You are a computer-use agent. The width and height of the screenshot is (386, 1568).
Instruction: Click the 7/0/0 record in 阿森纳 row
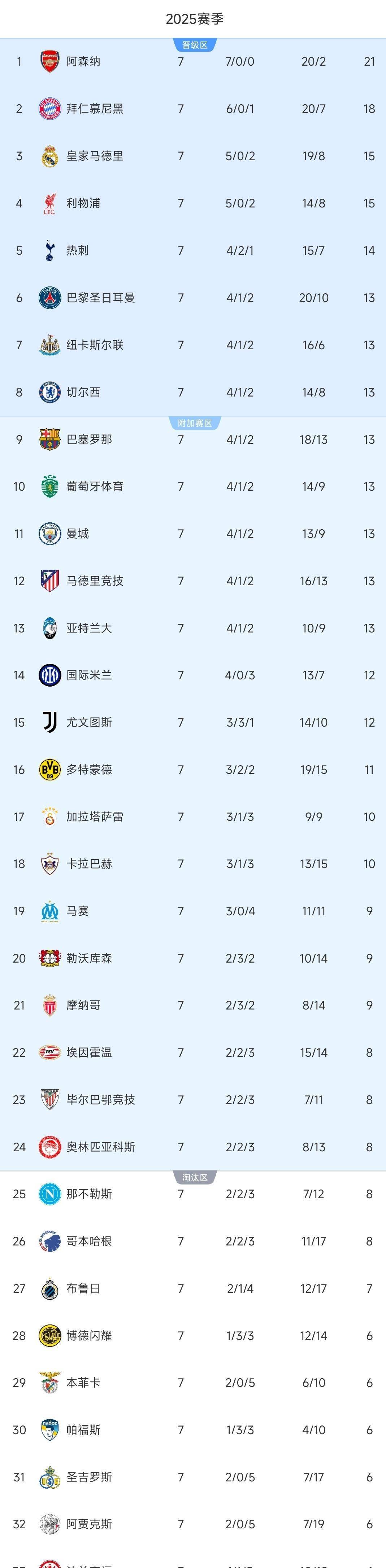[240, 61]
